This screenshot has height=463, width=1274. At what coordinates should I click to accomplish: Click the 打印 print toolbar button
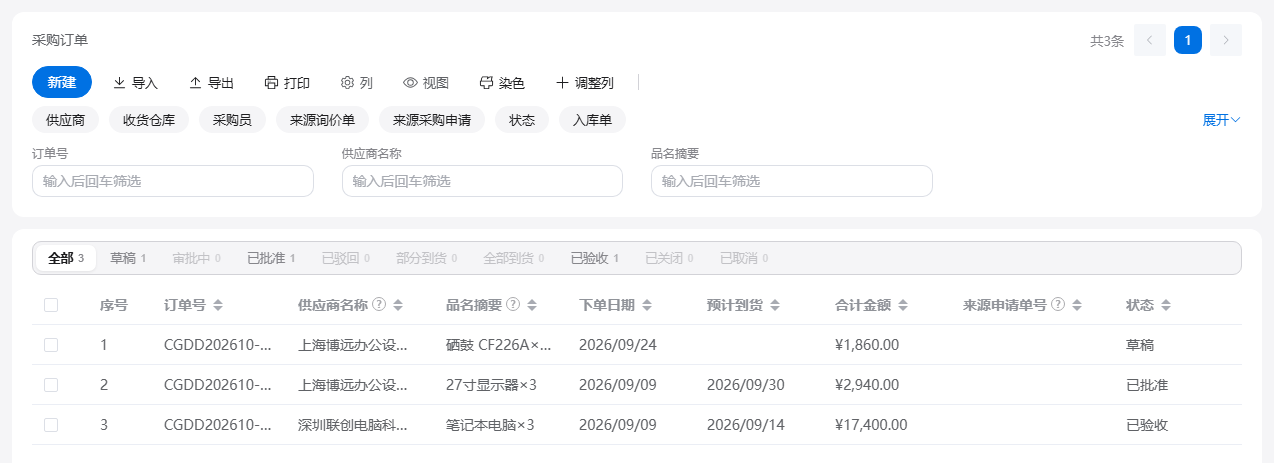[x=287, y=83]
